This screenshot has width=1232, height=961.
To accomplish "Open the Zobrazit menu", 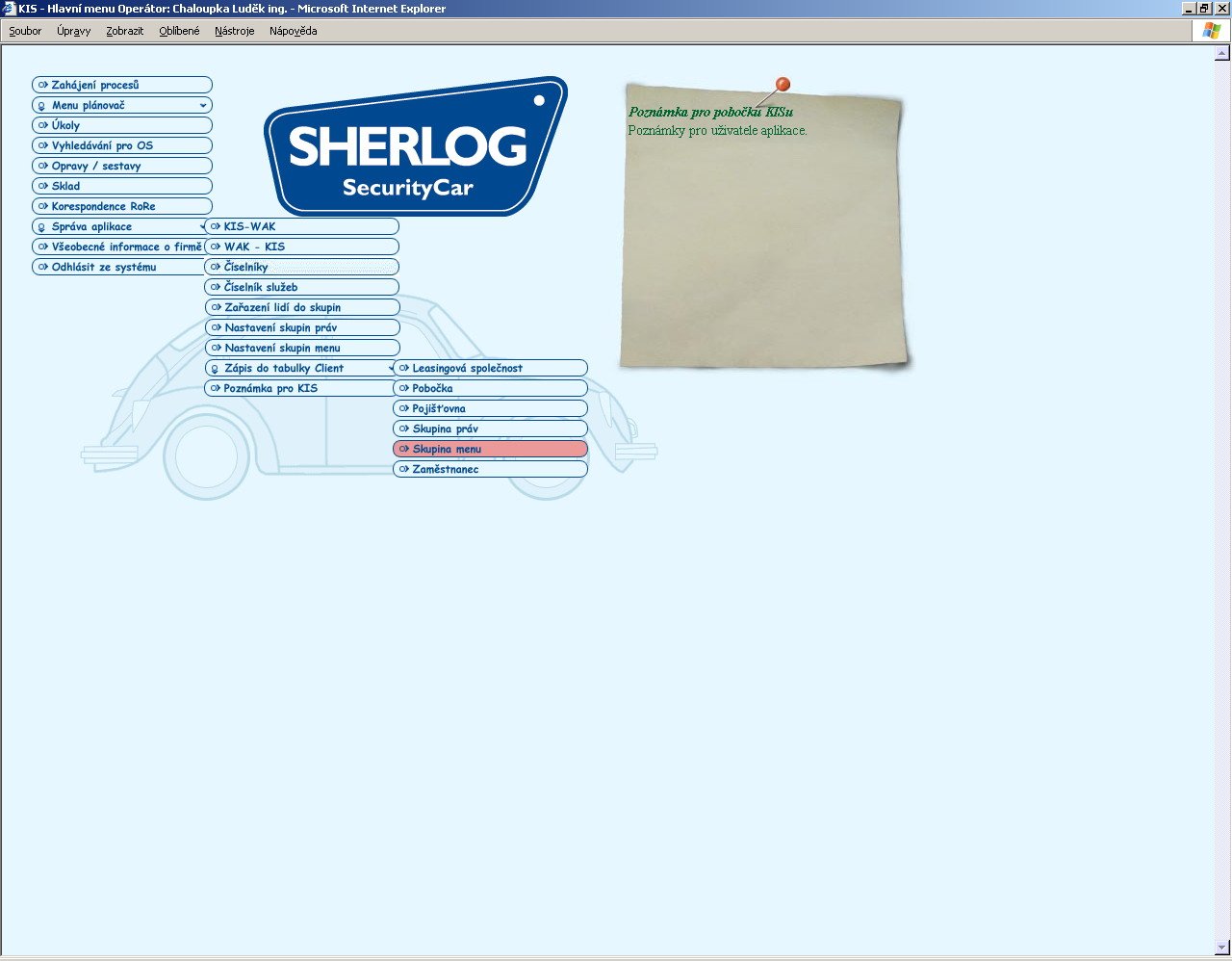I will click(125, 31).
